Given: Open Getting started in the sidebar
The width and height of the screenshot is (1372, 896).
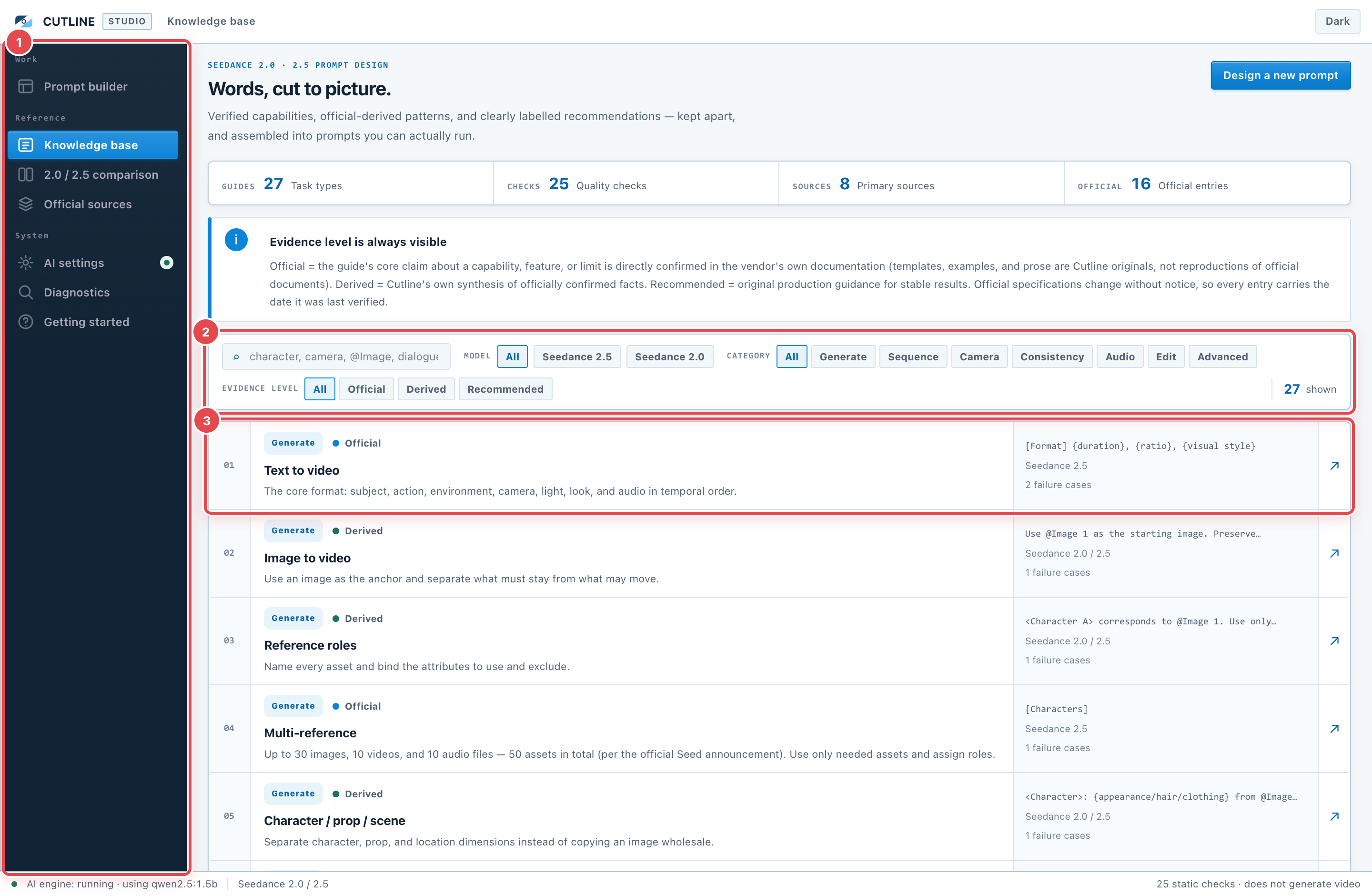Looking at the screenshot, I should 93,322.
